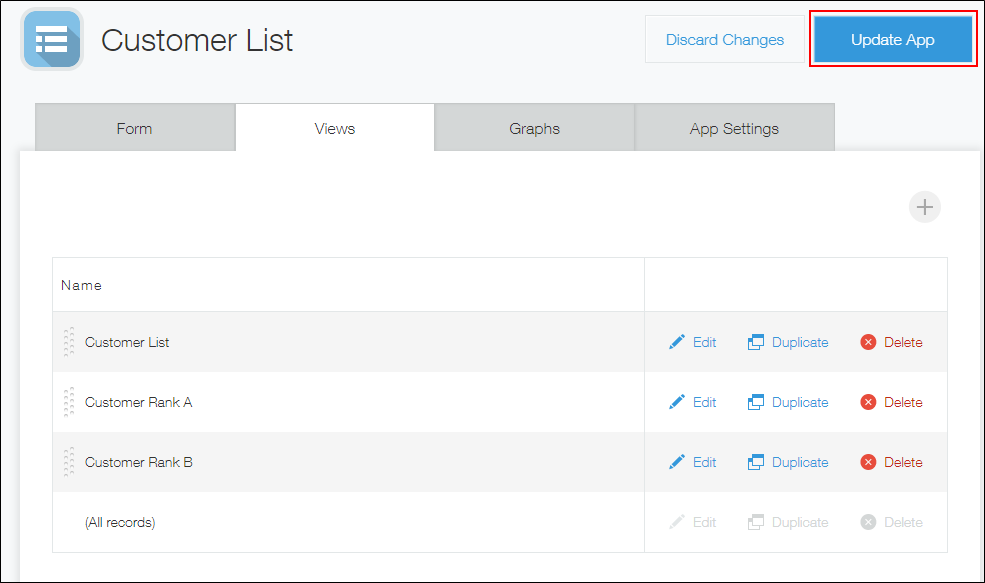Screen dimensions: 985x583
Task: Grab the drag handle beside Customer List
Action: pos(68,342)
